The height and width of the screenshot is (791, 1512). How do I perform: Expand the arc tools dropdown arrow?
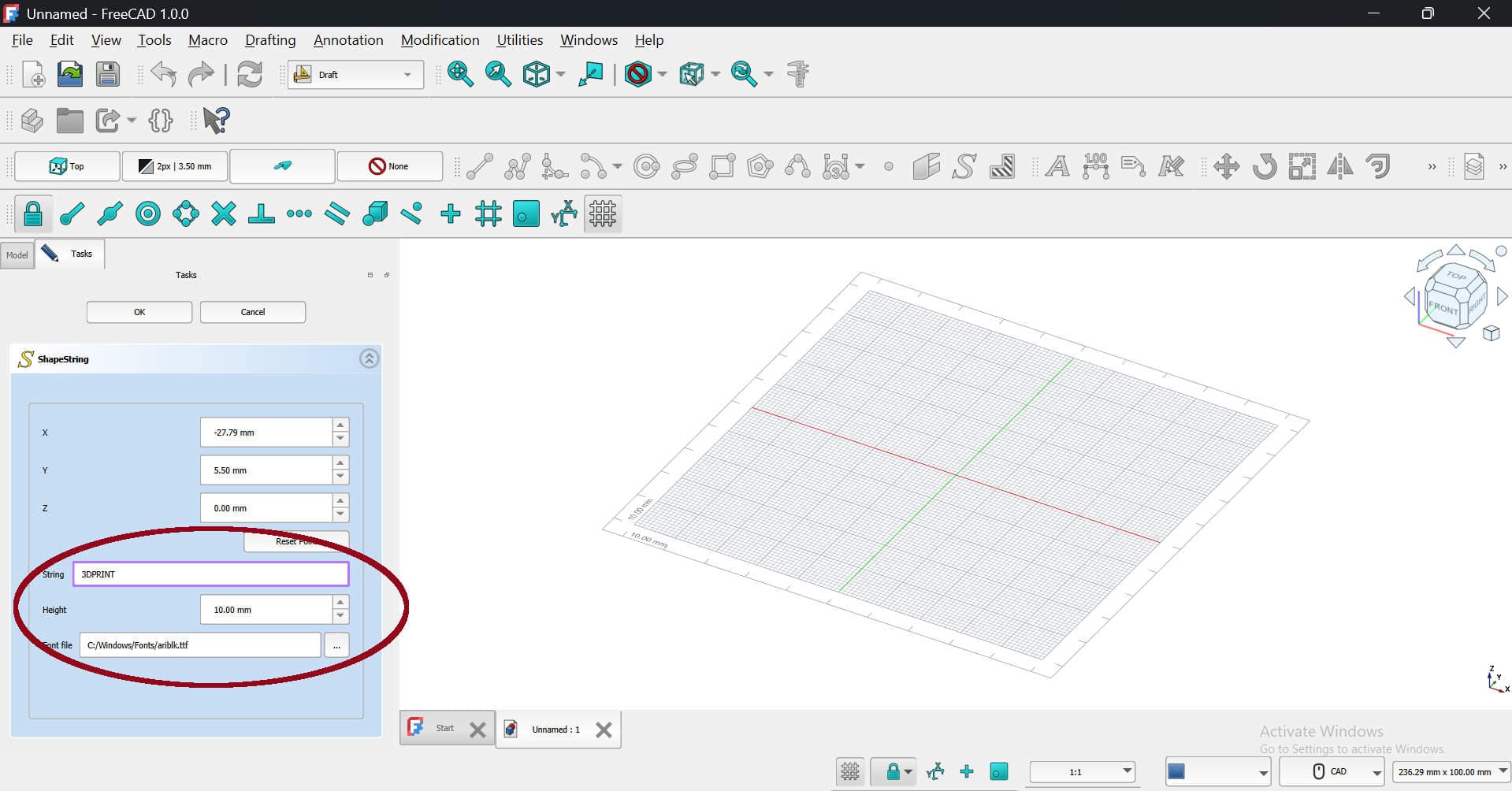[x=617, y=166]
